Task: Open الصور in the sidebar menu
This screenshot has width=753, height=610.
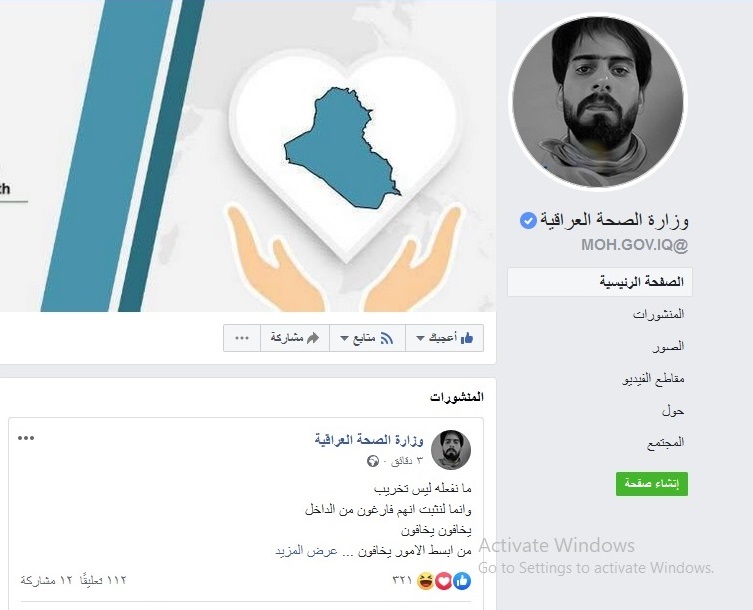Action: pyautogui.click(x=668, y=346)
